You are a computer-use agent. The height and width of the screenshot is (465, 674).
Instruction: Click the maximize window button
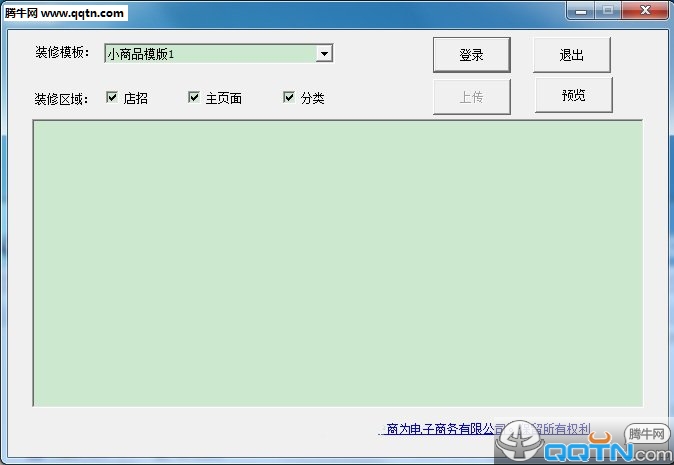pyautogui.click(x=608, y=10)
